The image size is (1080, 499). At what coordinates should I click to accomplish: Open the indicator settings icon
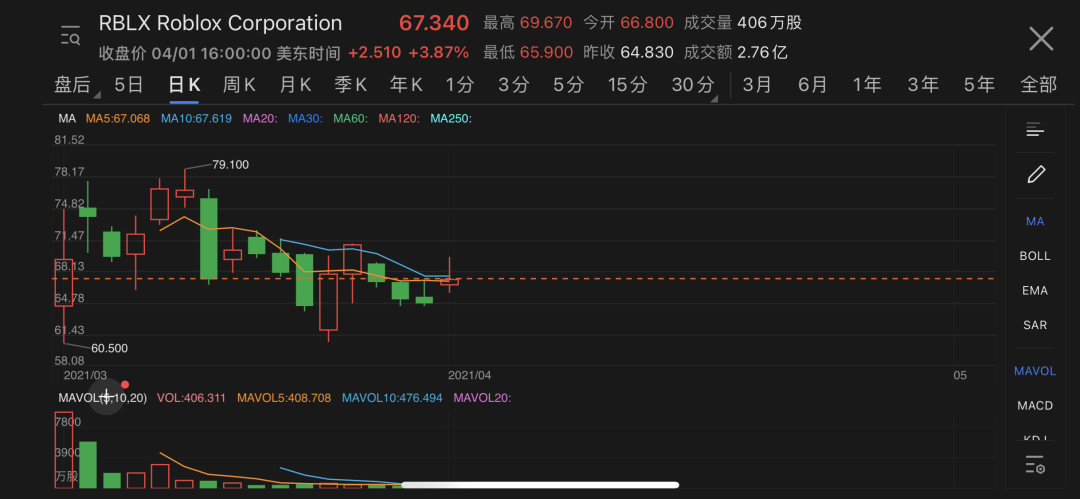[x=1035, y=465]
